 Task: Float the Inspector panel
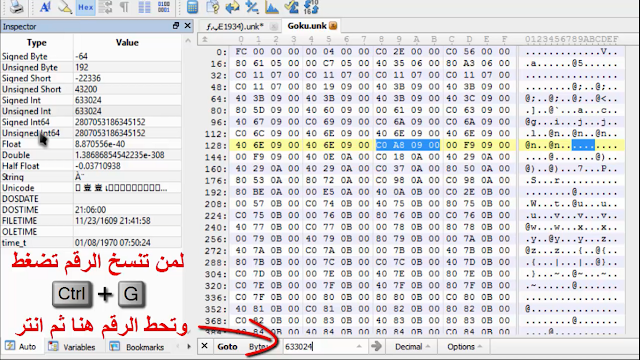pos(176,26)
